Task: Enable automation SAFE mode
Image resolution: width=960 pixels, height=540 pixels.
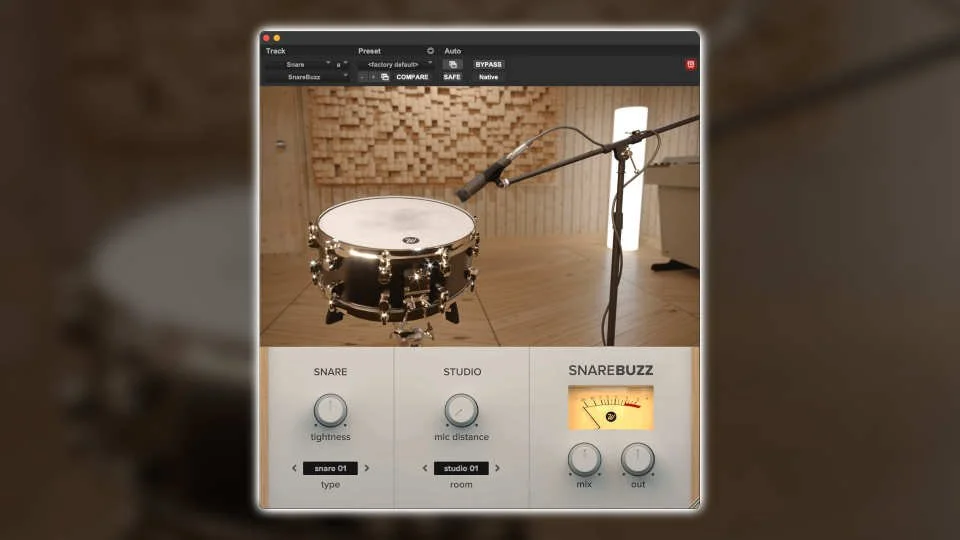Action: click(452, 77)
